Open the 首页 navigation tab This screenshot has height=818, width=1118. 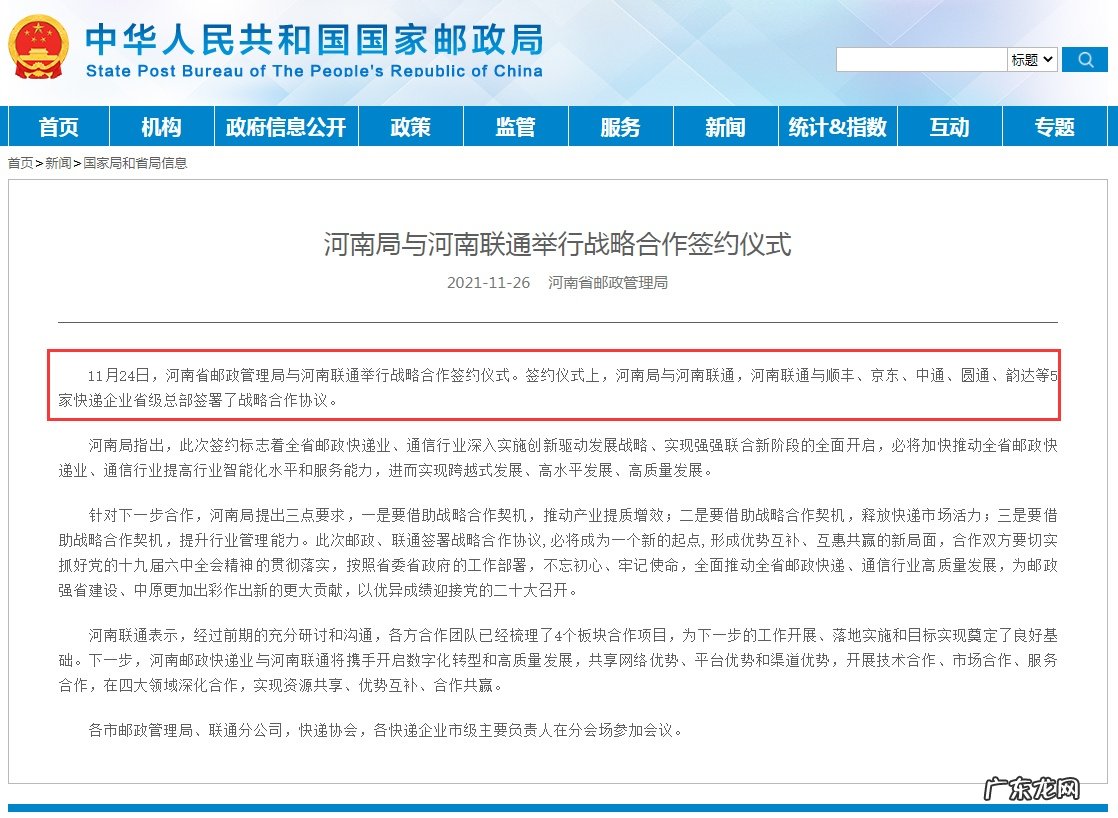point(58,126)
